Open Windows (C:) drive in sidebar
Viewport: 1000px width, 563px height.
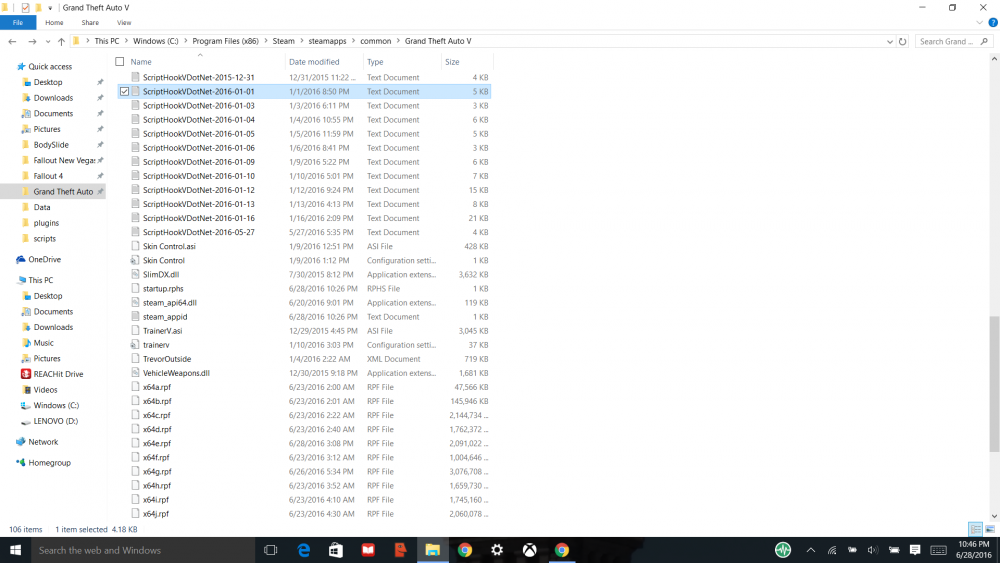pyautogui.click(x=56, y=406)
